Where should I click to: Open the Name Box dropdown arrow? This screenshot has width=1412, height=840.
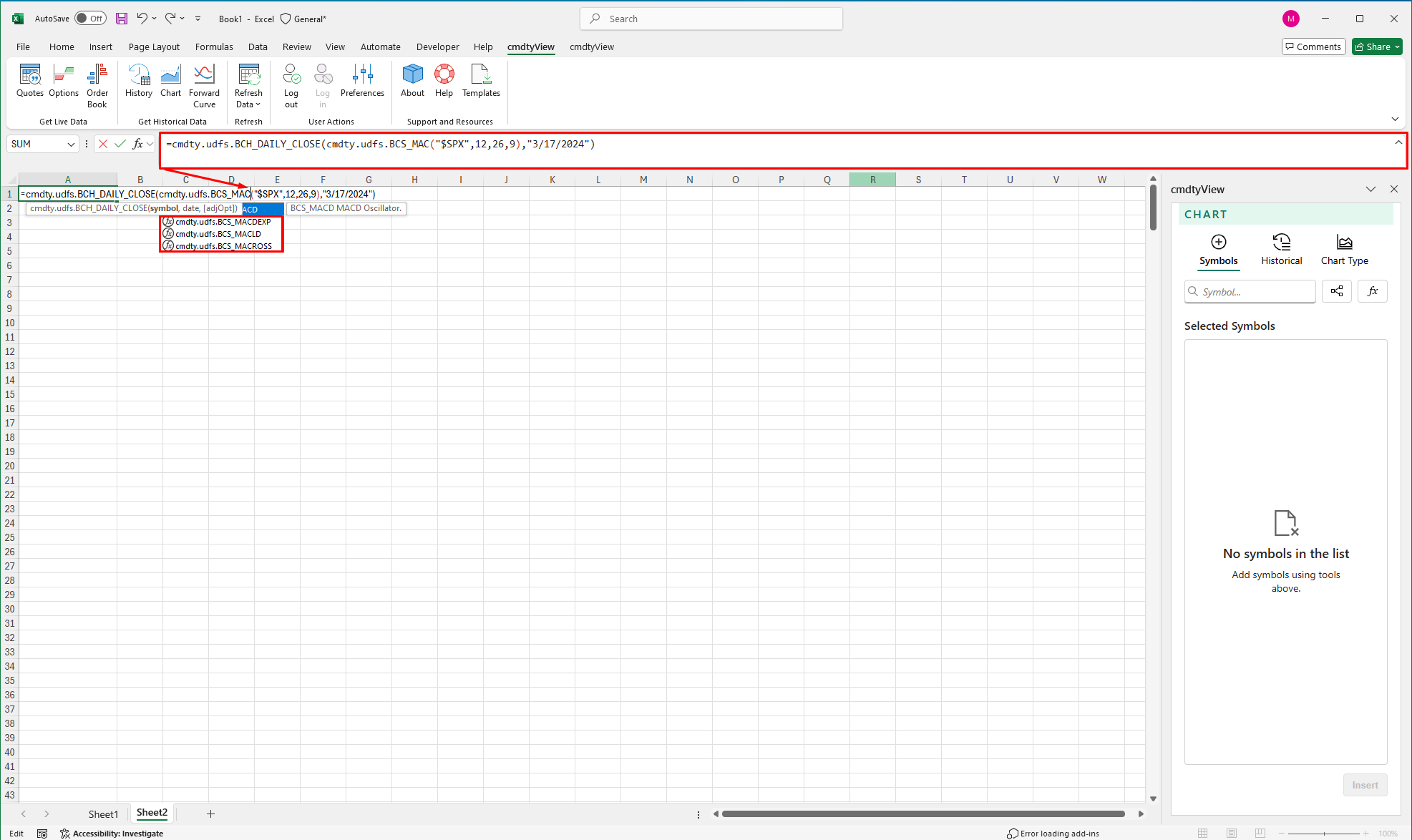(71, 144)
